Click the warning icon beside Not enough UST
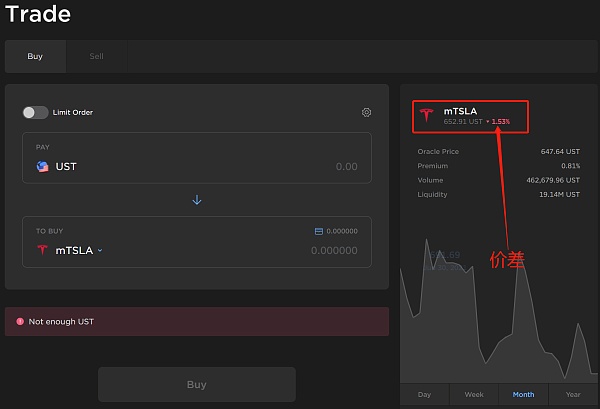Viewport: 600px width, 409px height. pos(20,321)
